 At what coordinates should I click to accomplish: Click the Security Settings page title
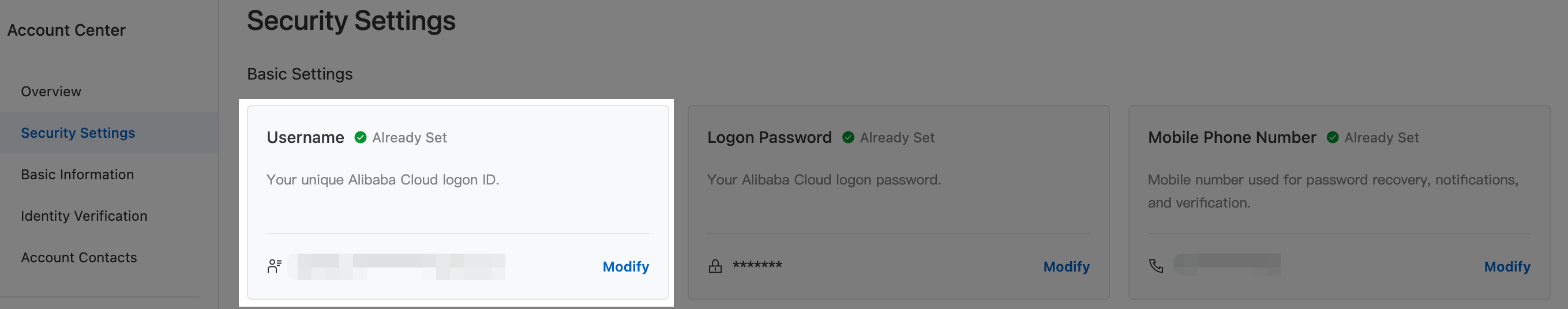pyautogui.click(x=351, y=21)
